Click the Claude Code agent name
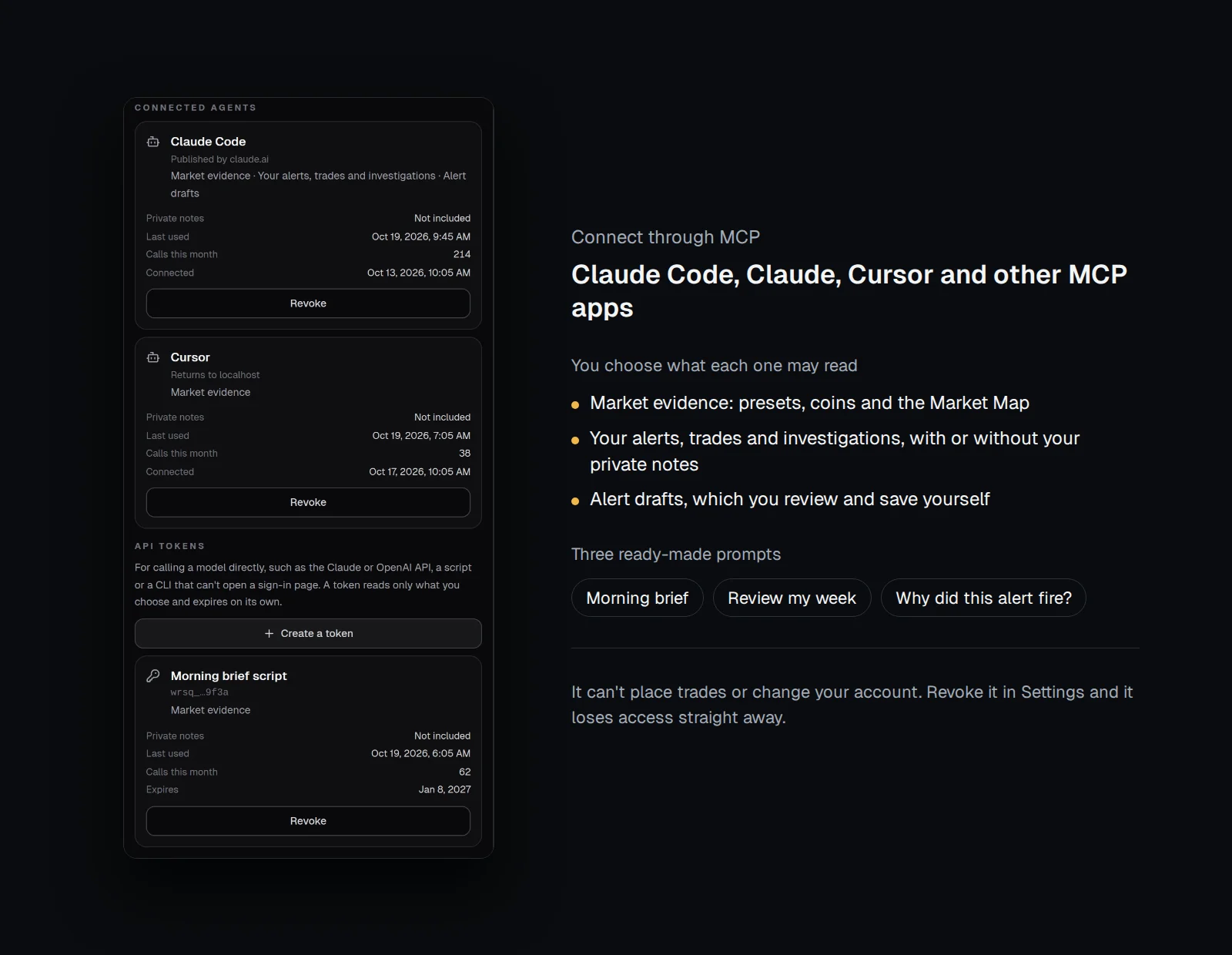The image size is (1232, 955). 208,142
